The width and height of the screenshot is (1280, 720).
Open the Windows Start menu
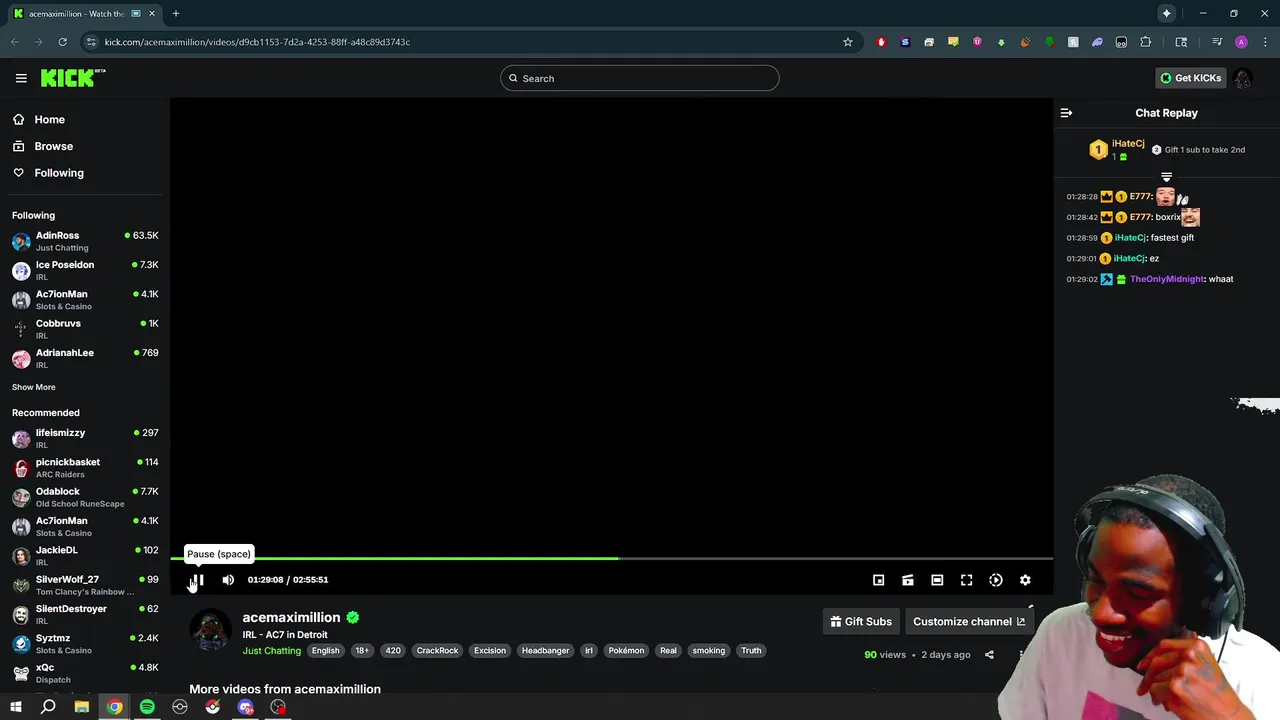tap(16, 707)
